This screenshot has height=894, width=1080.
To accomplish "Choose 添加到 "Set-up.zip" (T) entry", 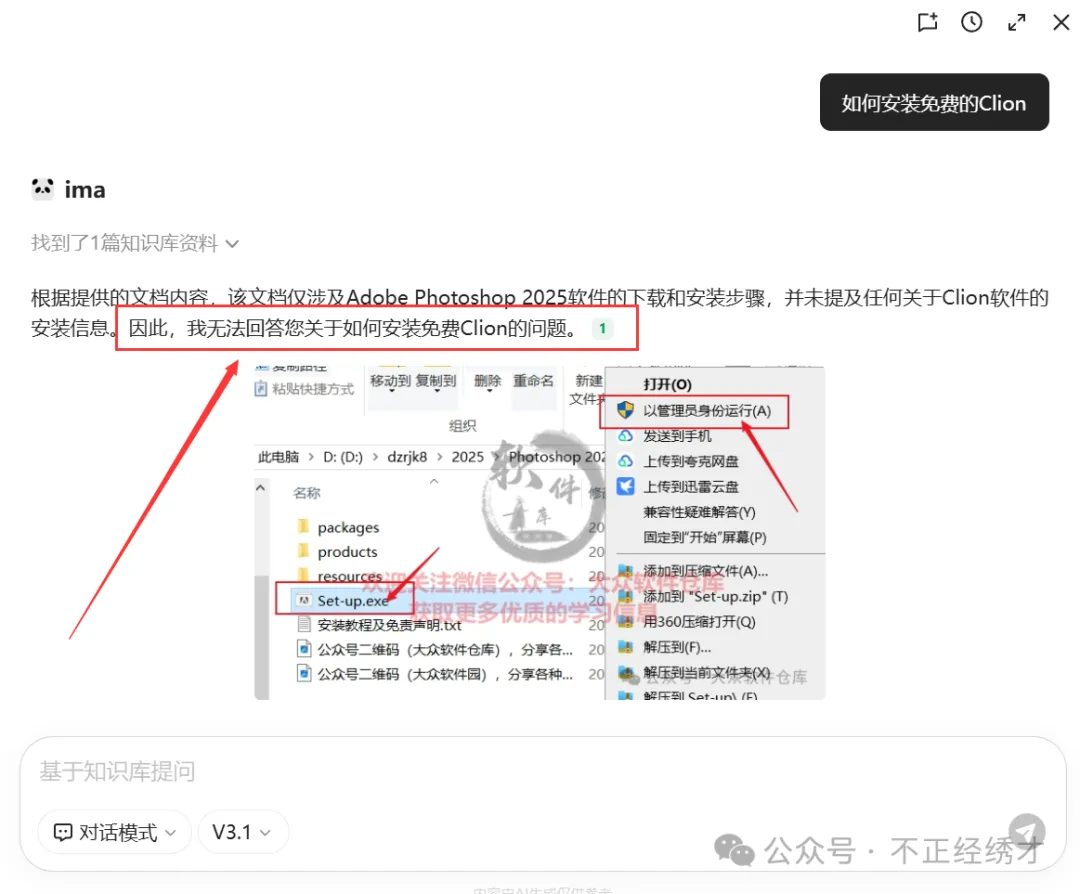I will 716,596.
